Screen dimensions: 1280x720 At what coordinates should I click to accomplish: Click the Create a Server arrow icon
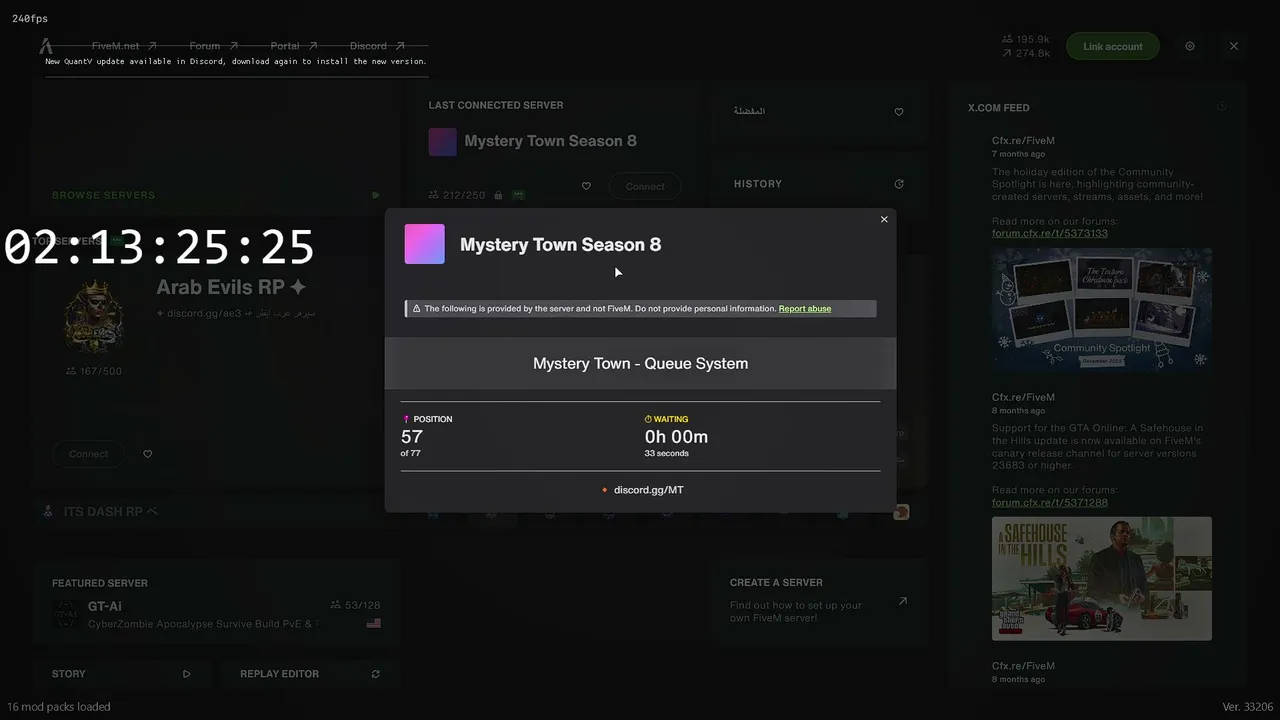click(903, 601)
